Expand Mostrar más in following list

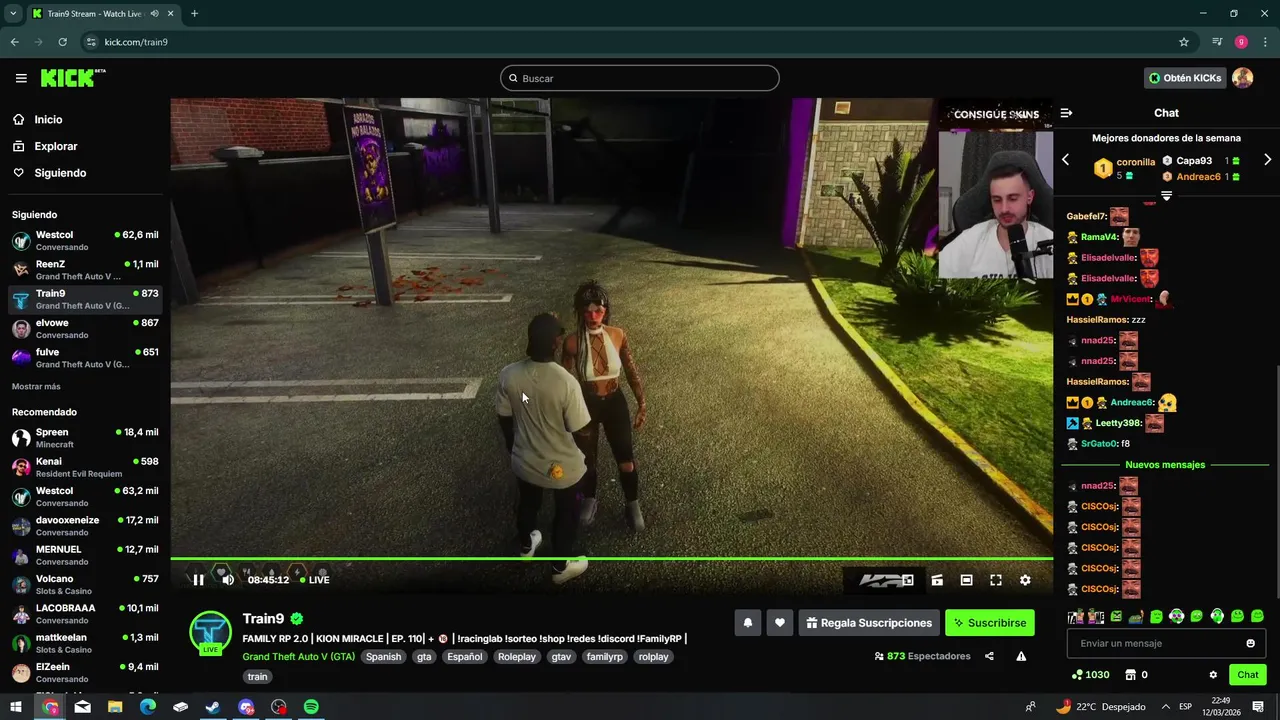(x=36, y=387)
